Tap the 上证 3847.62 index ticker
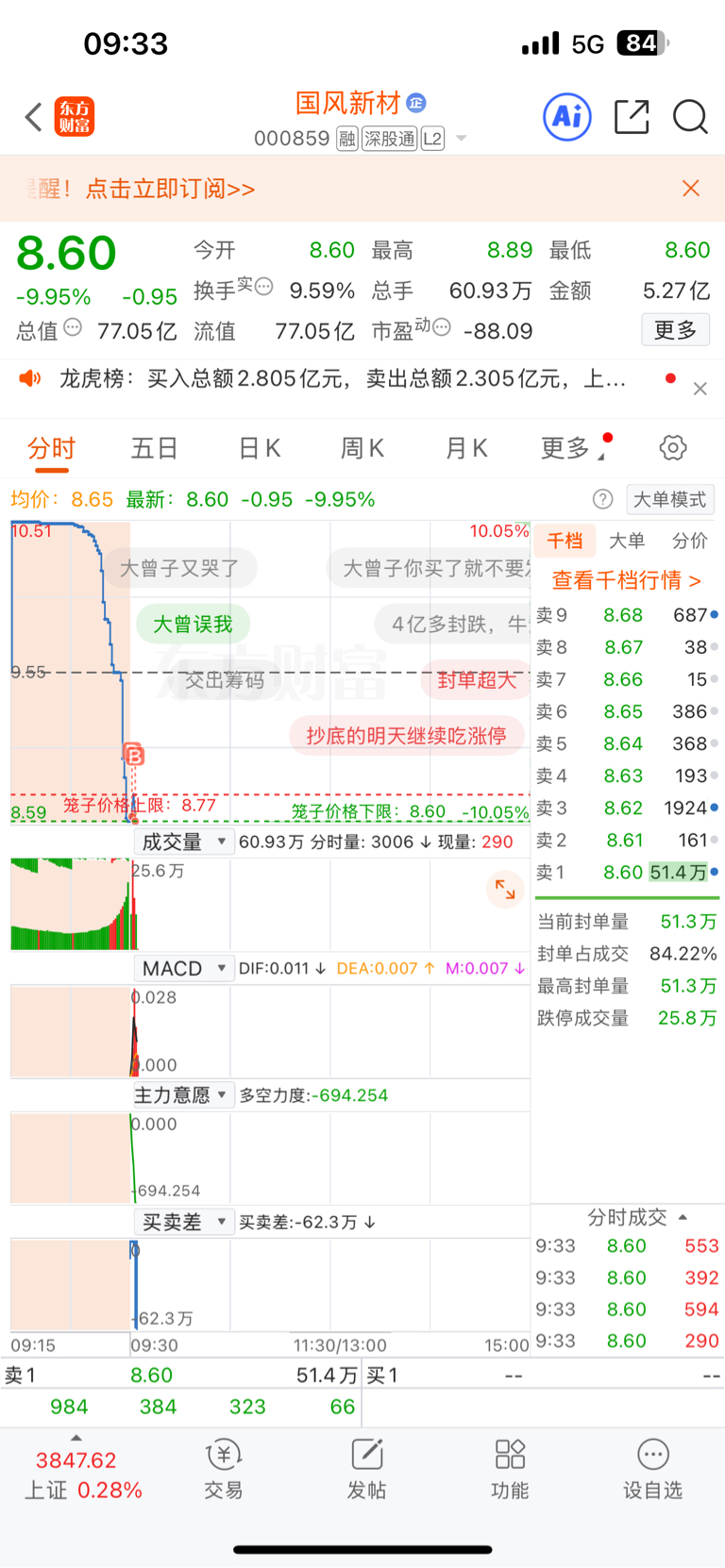 pos(83,1476)
